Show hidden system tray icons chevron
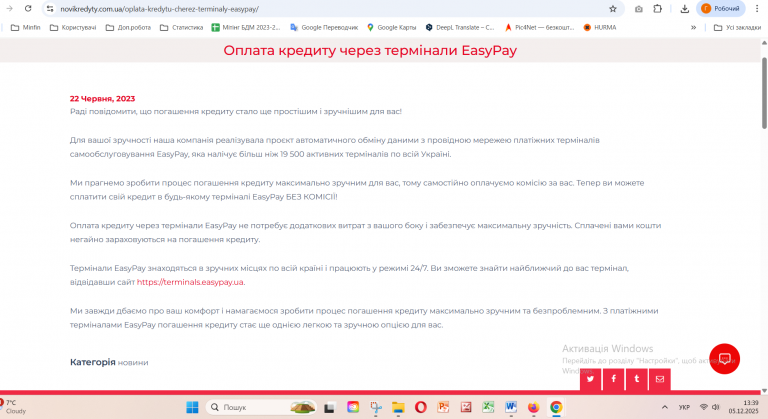768x419 pixels. (665, 407)
